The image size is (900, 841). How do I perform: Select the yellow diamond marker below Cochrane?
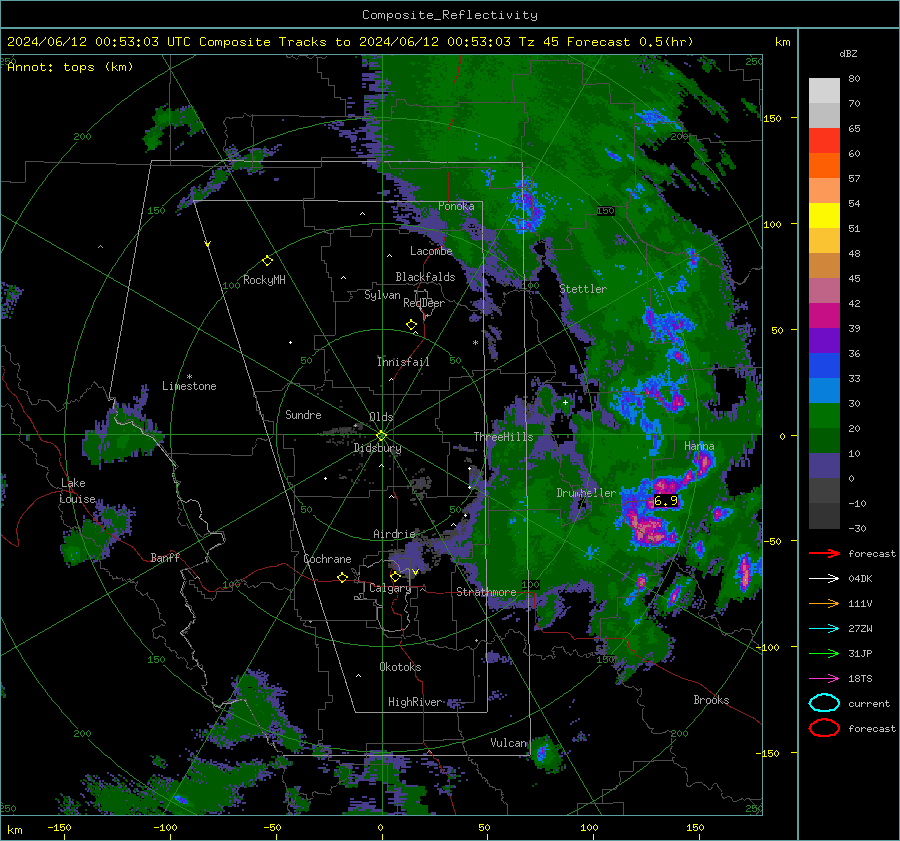(342, 577)
